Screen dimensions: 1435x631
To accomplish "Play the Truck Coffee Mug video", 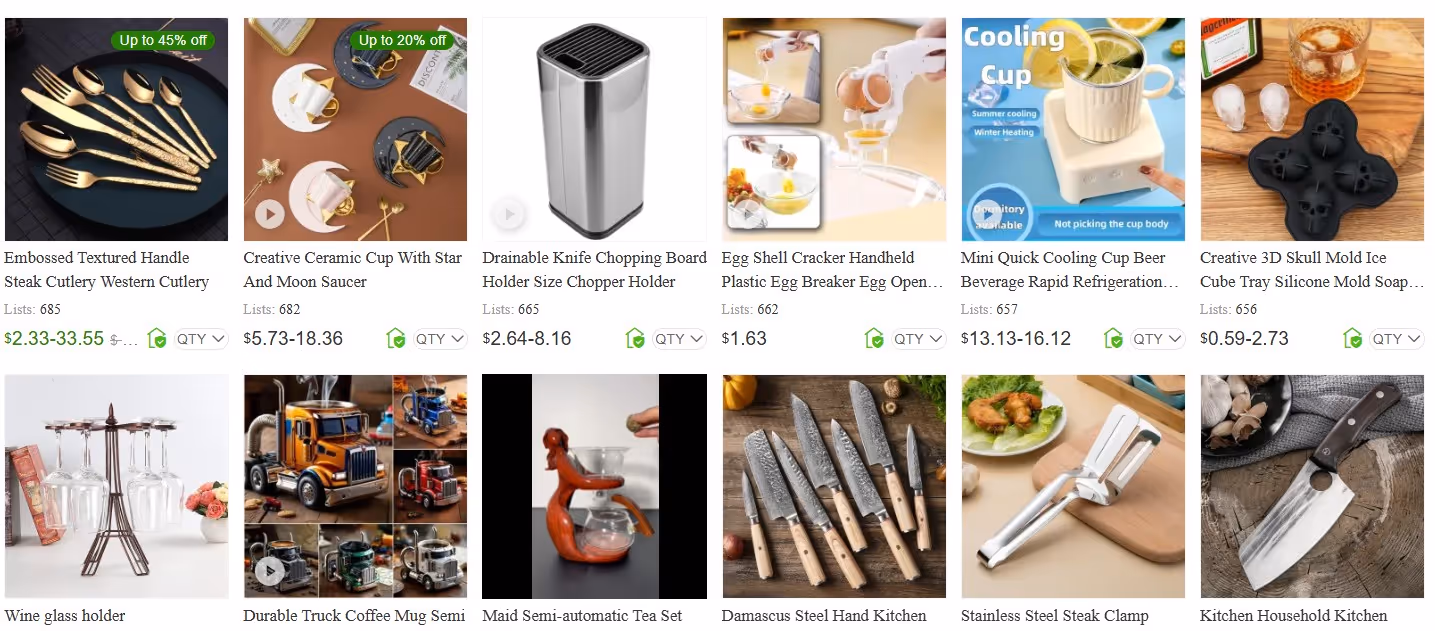I will [269, 571].
